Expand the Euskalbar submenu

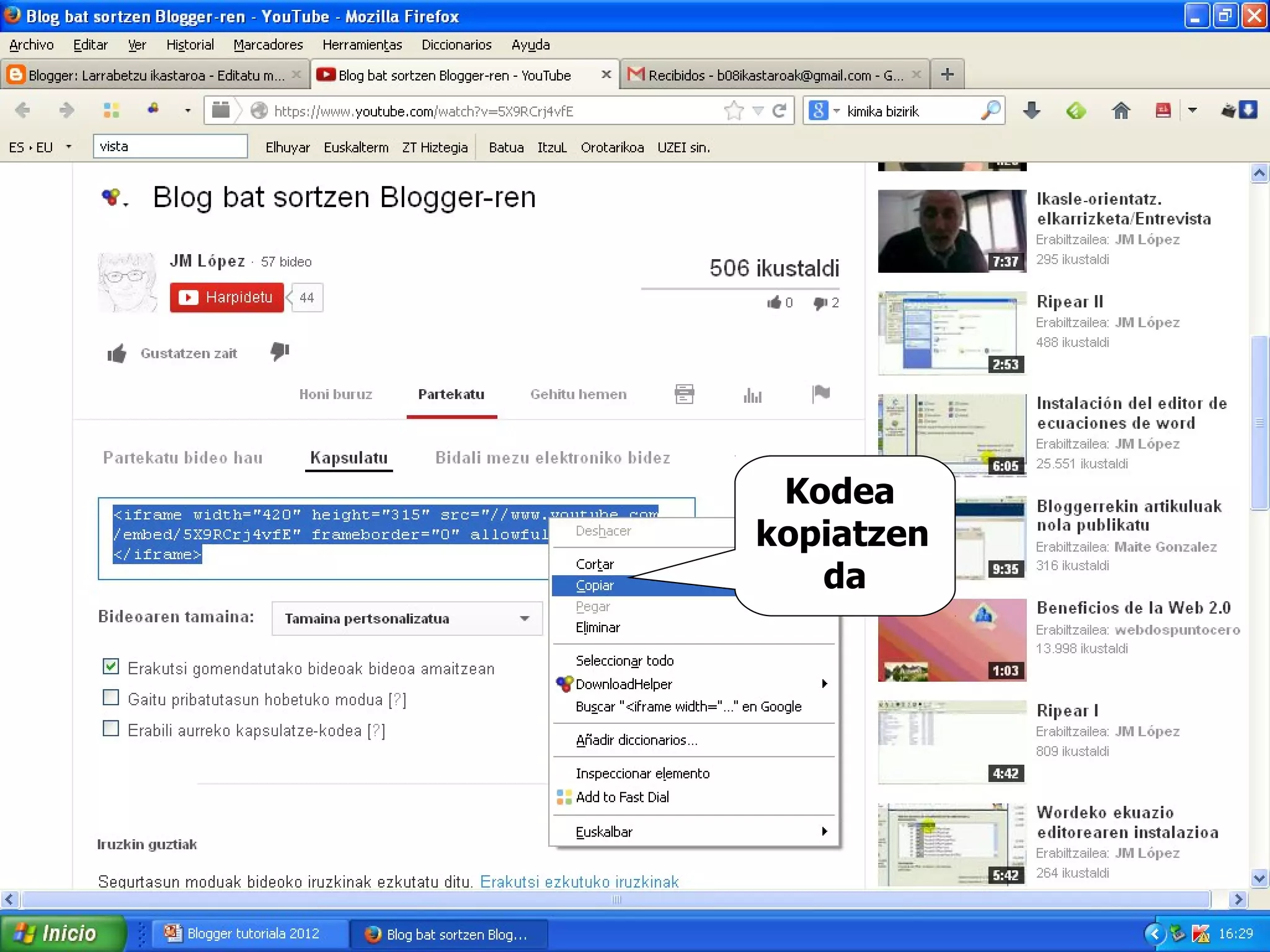tap(693, 832)
